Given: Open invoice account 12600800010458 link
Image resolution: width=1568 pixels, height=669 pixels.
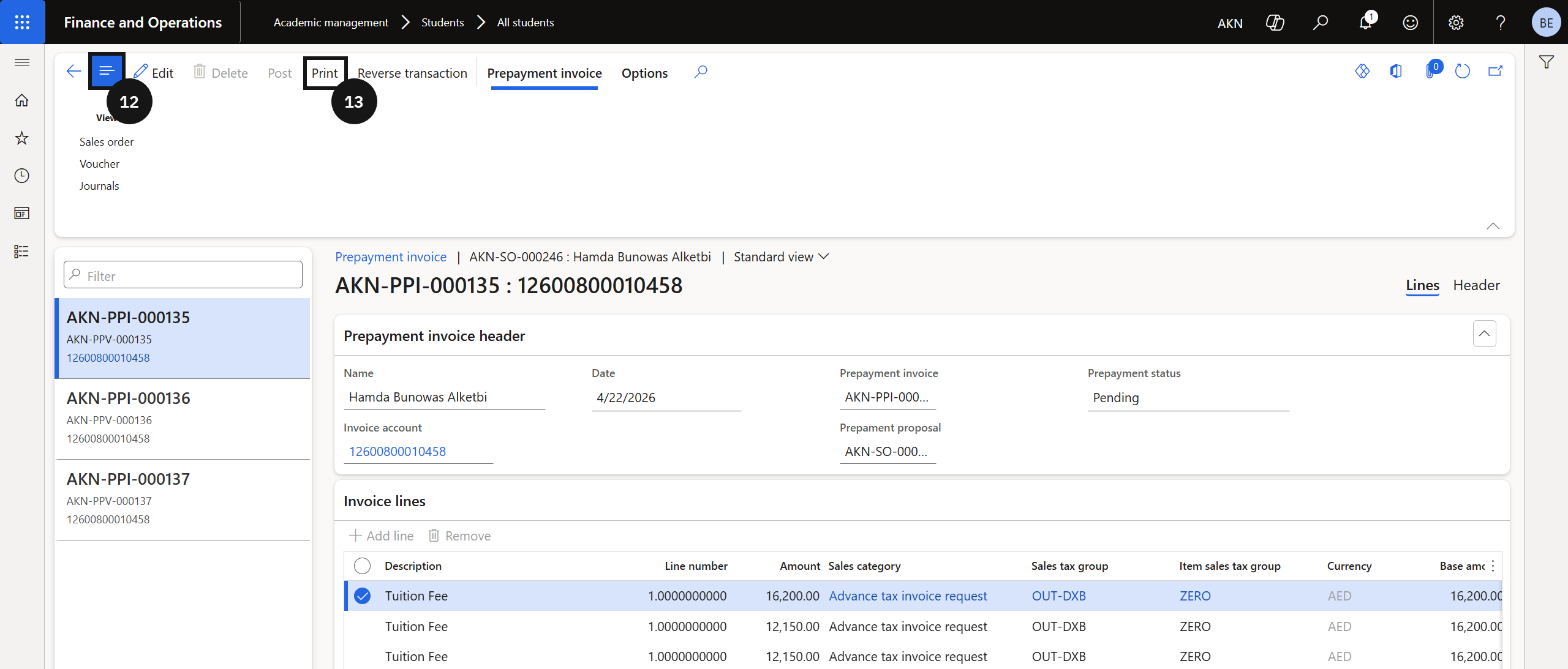Looking at the screenshot, I should click(x=398, y=452).
